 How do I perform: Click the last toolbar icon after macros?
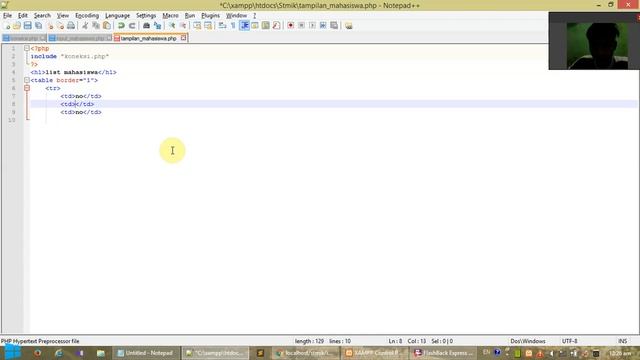pos(349,26)
